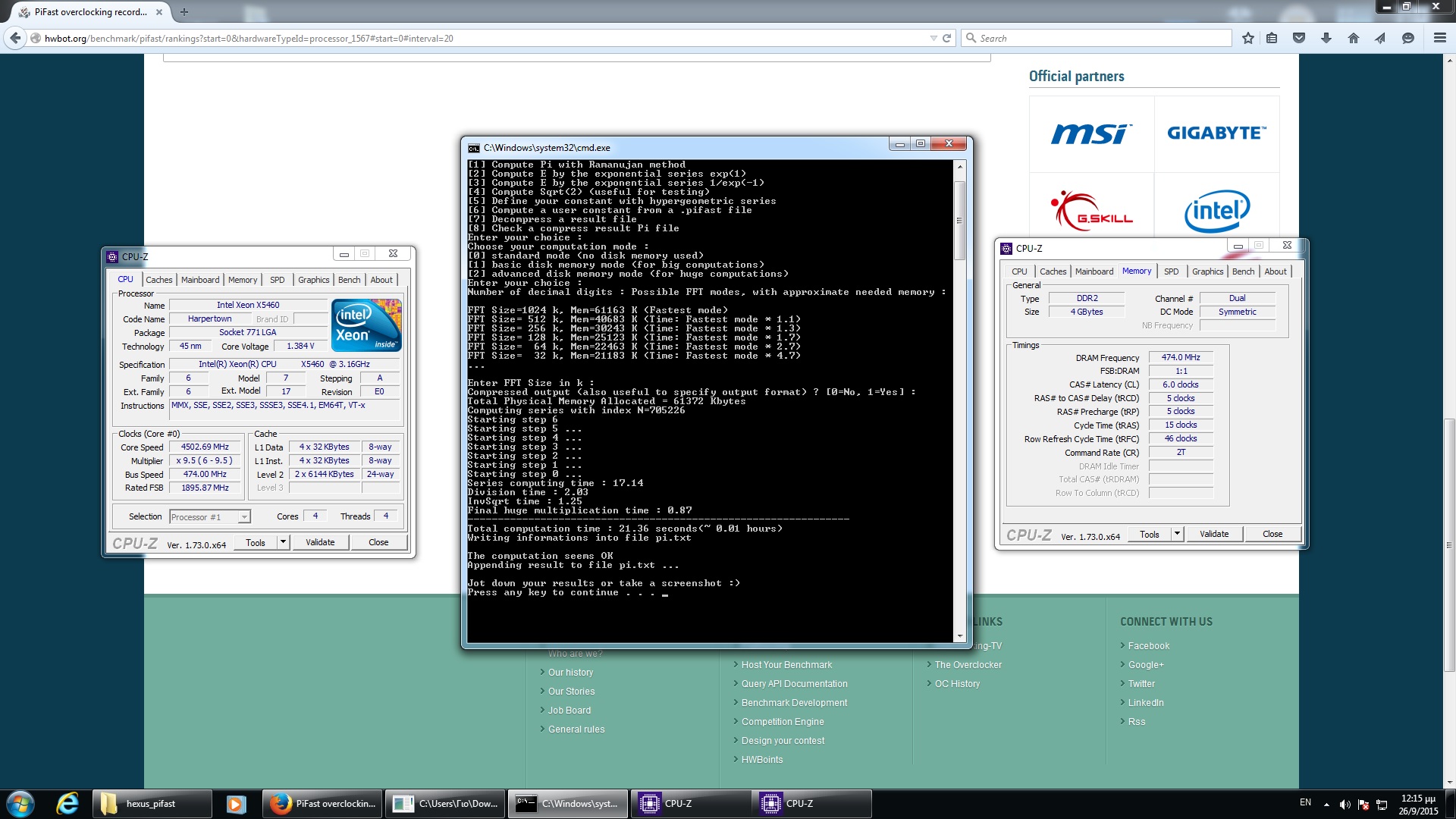1456x819 pixels.
Task: Bookmark this page with the star icon
Action: [1248, 38]
